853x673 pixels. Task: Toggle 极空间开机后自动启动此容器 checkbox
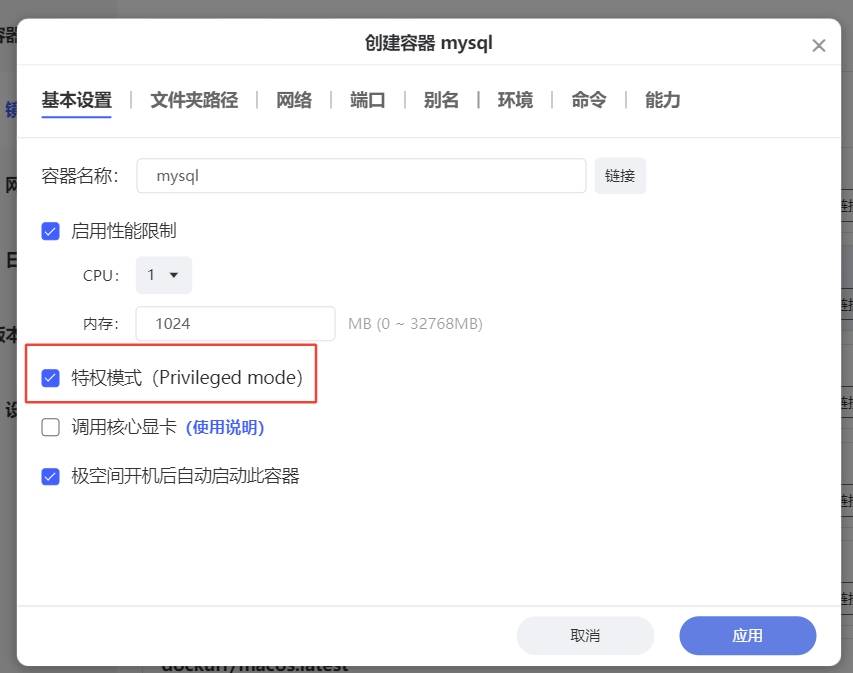click(x=50, y=475)
